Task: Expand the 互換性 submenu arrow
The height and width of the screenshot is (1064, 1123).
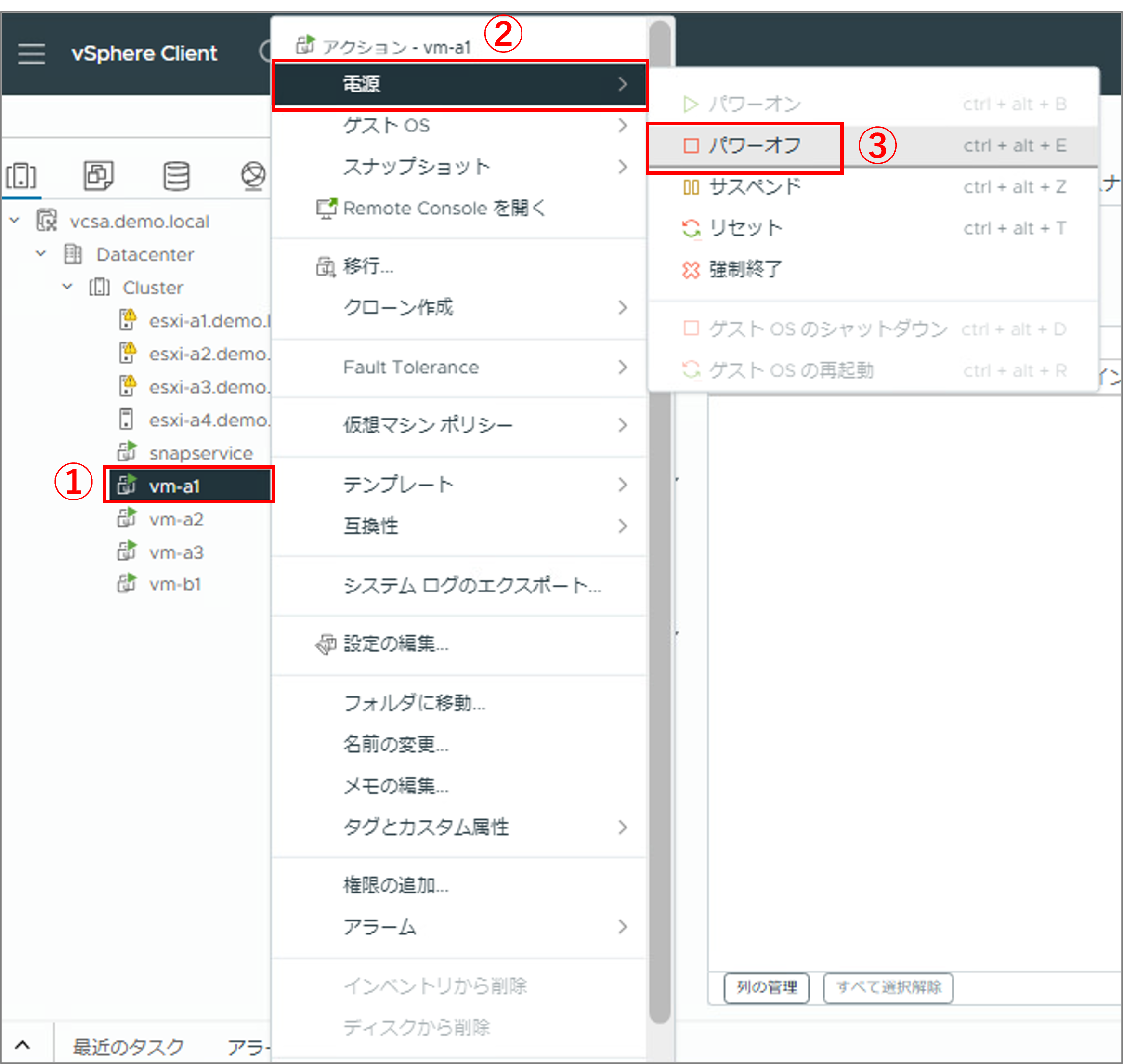Action: [x=623, y=526]
